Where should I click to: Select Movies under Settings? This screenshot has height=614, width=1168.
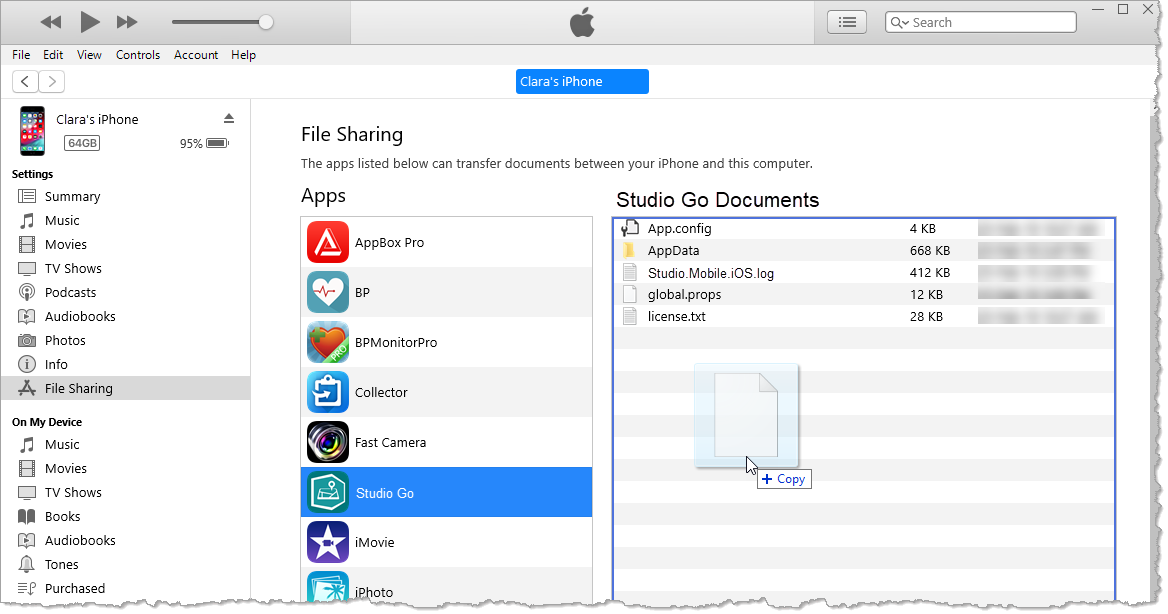66,244
